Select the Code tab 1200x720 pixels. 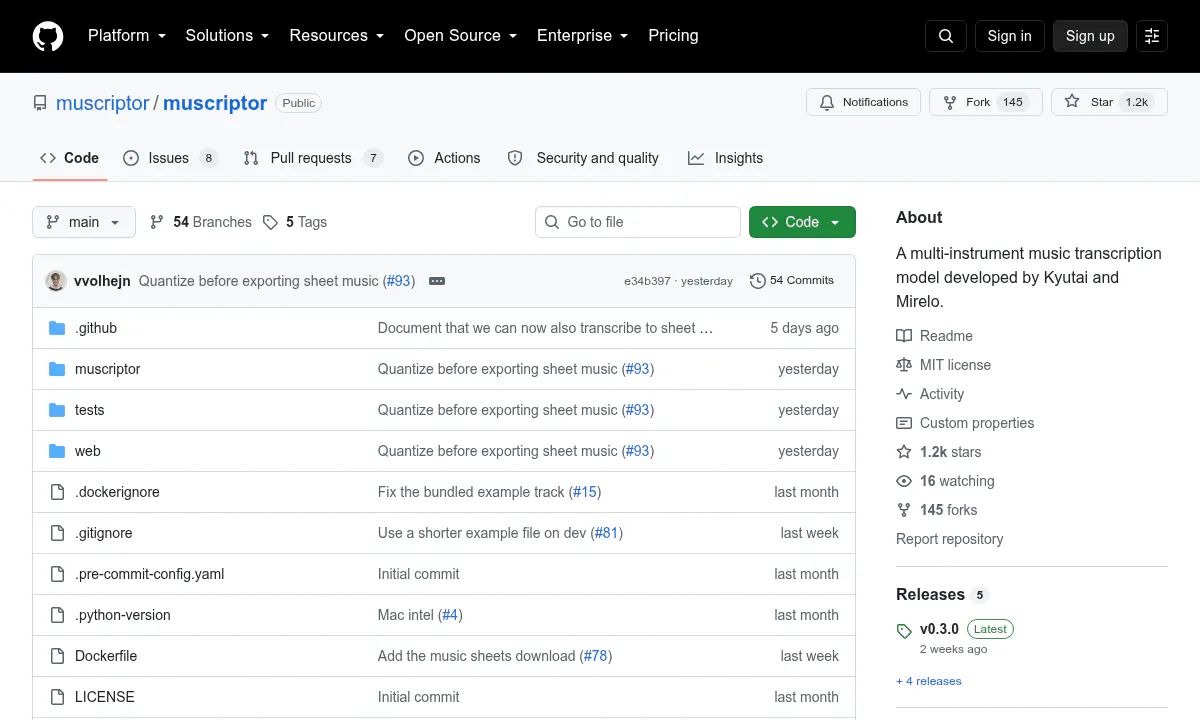70,158
